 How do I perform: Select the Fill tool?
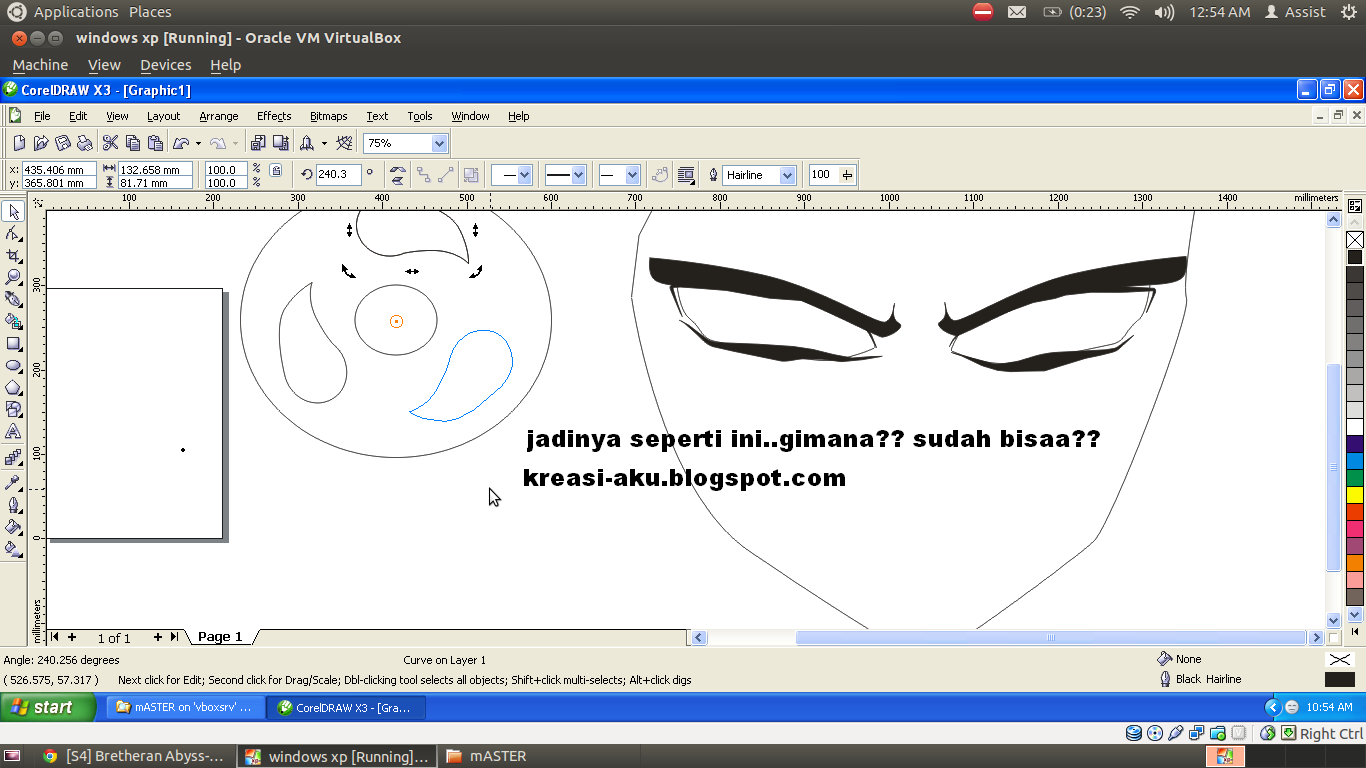click(13, 526)
